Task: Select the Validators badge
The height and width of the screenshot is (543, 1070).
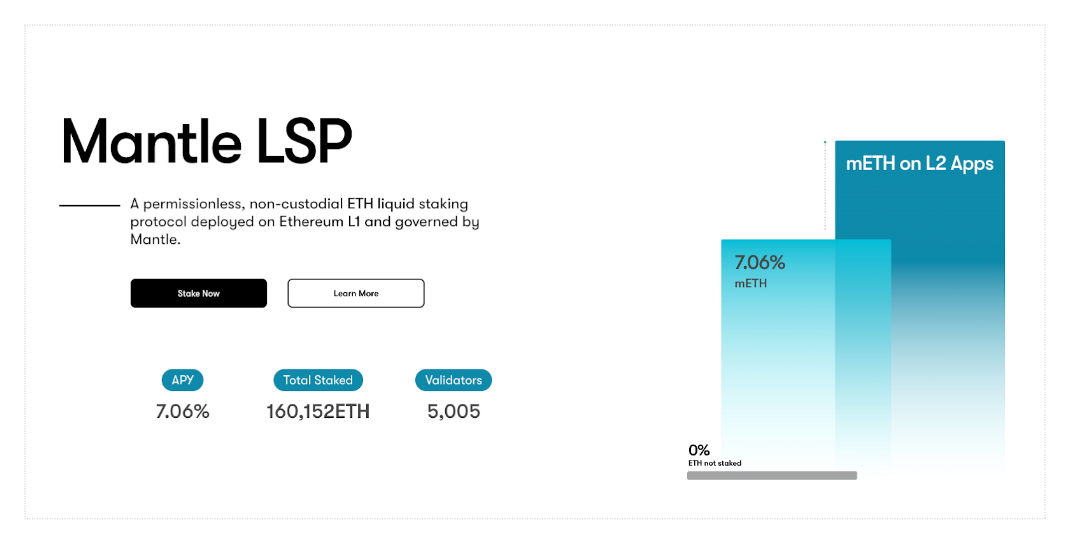Action: tap(453, 380)
